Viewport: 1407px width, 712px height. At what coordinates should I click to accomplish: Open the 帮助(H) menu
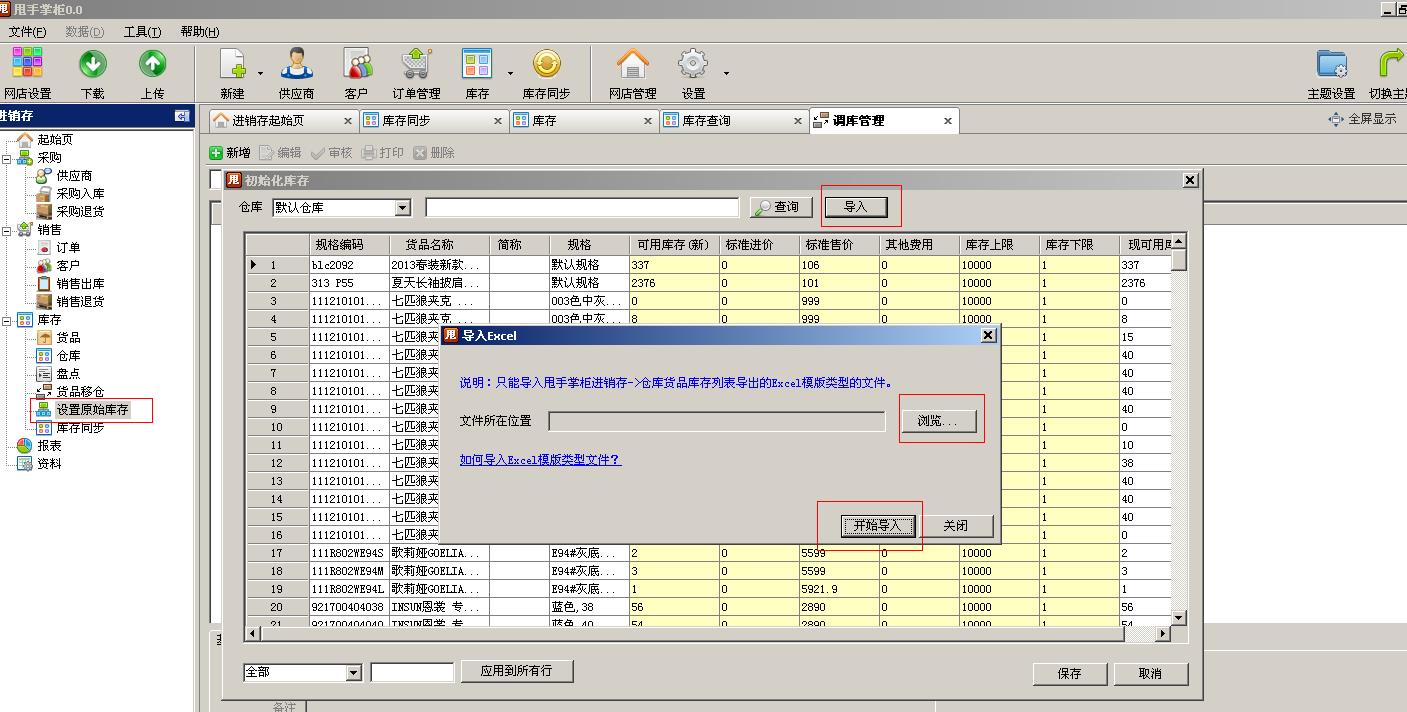[200, 32]
